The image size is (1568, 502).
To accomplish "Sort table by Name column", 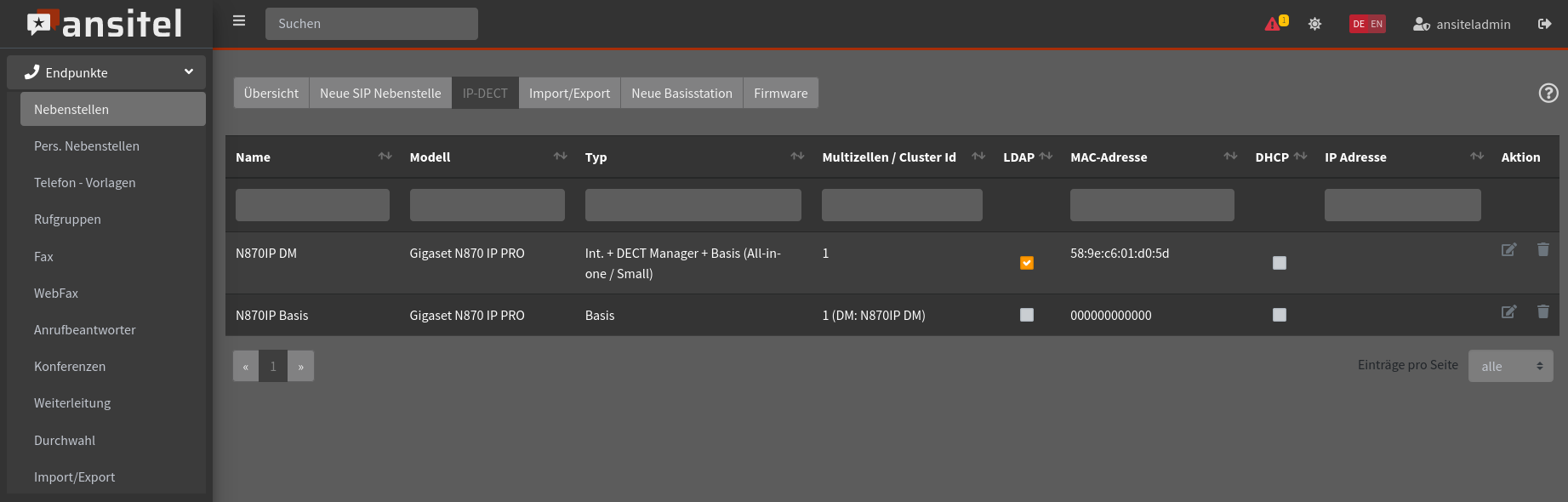I will [x=385, y=157].
